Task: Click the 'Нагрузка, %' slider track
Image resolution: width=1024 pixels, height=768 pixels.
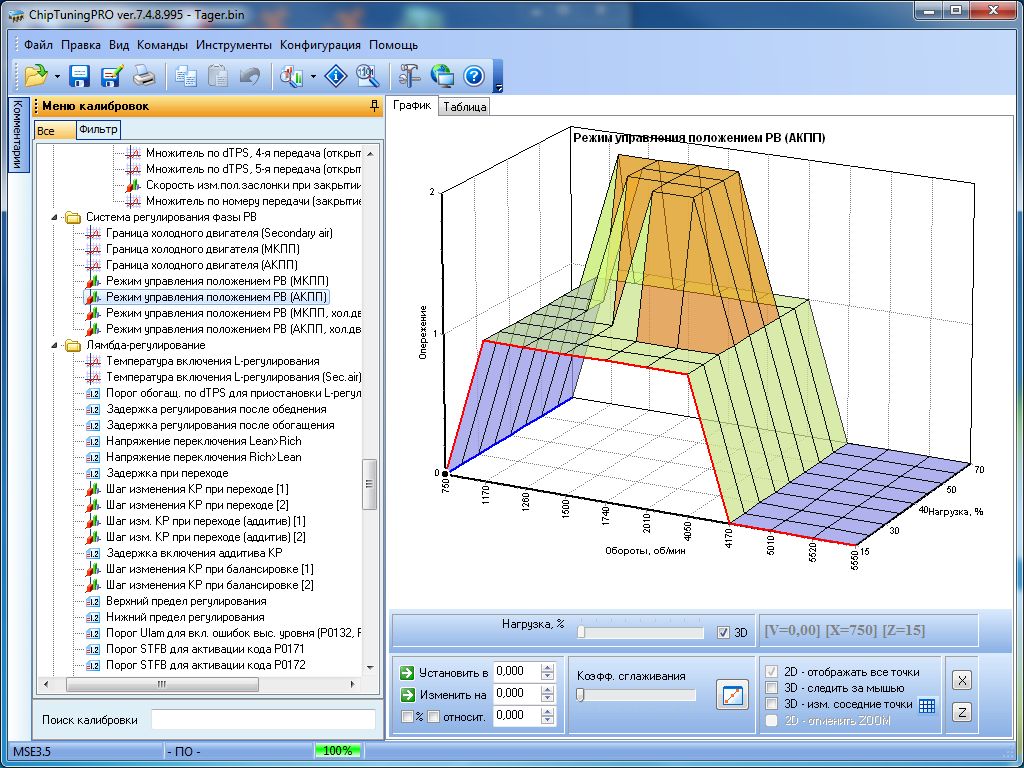Action: tap(640, 632)
